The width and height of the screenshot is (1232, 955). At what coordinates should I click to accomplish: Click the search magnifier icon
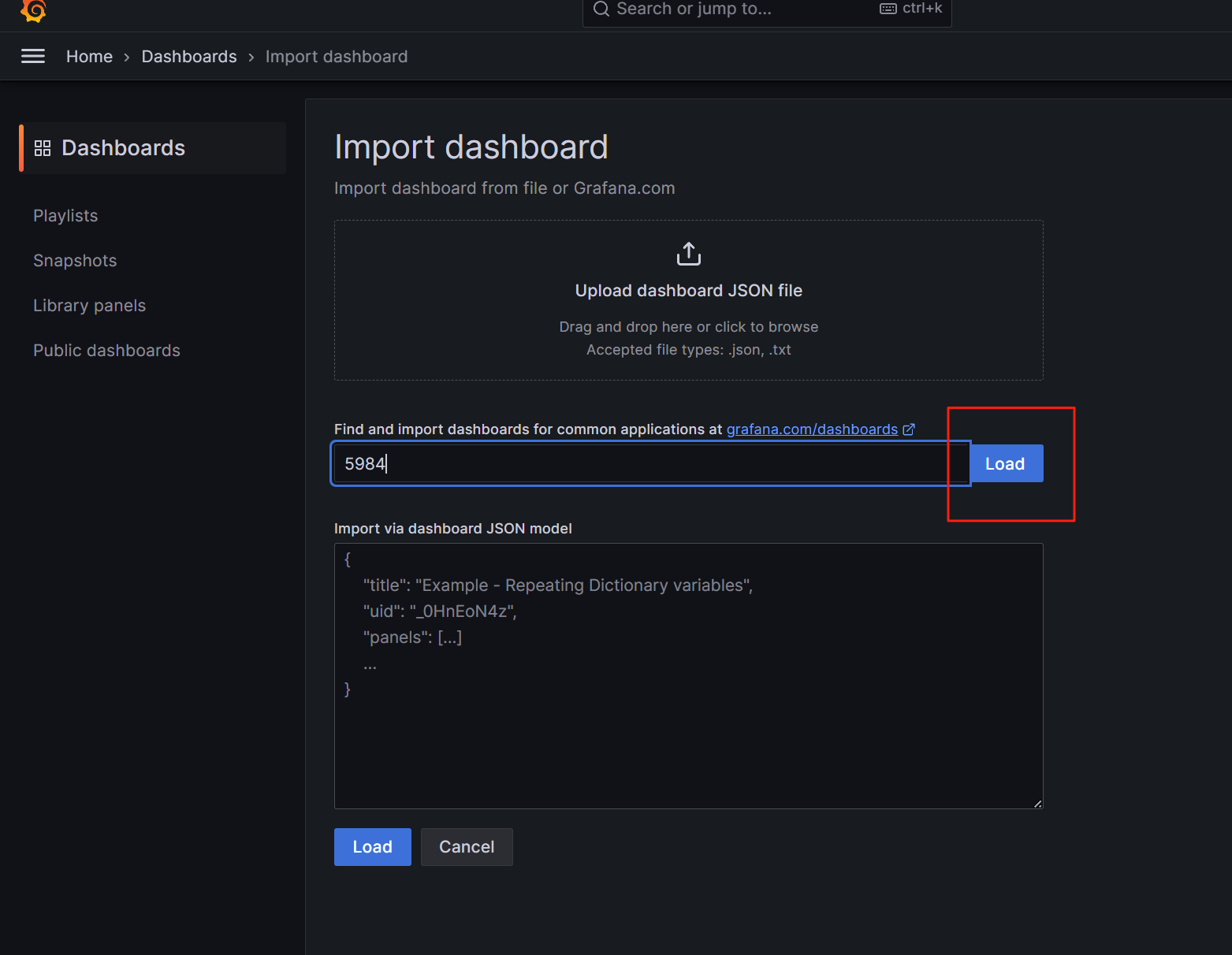(601, 9)
